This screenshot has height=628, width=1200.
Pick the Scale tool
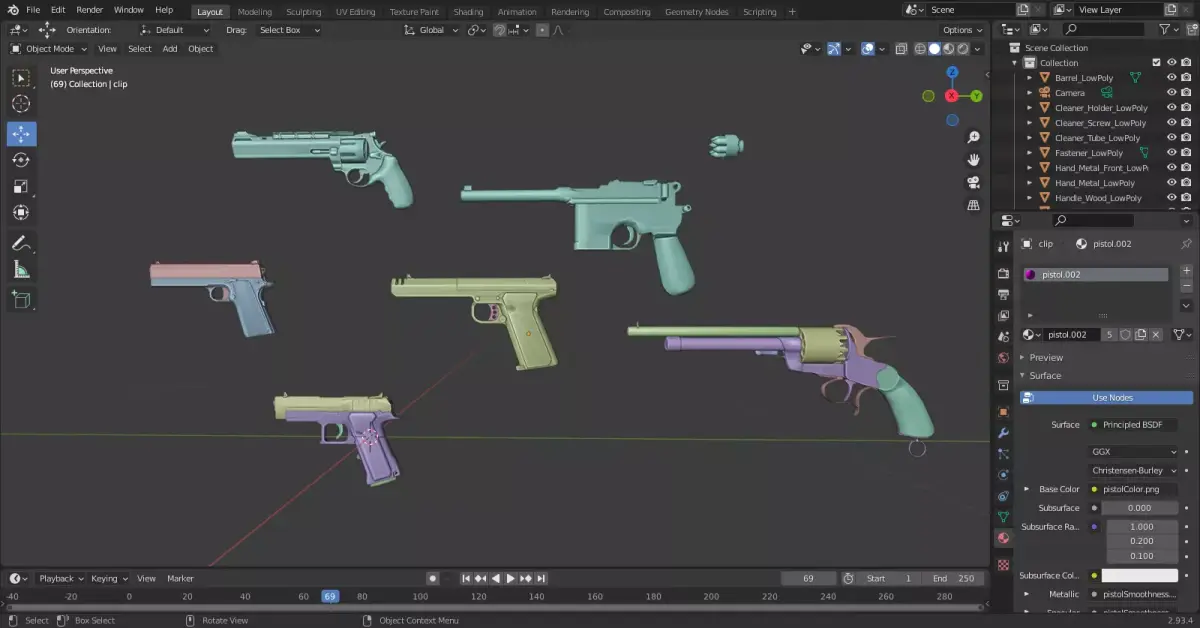21,186
